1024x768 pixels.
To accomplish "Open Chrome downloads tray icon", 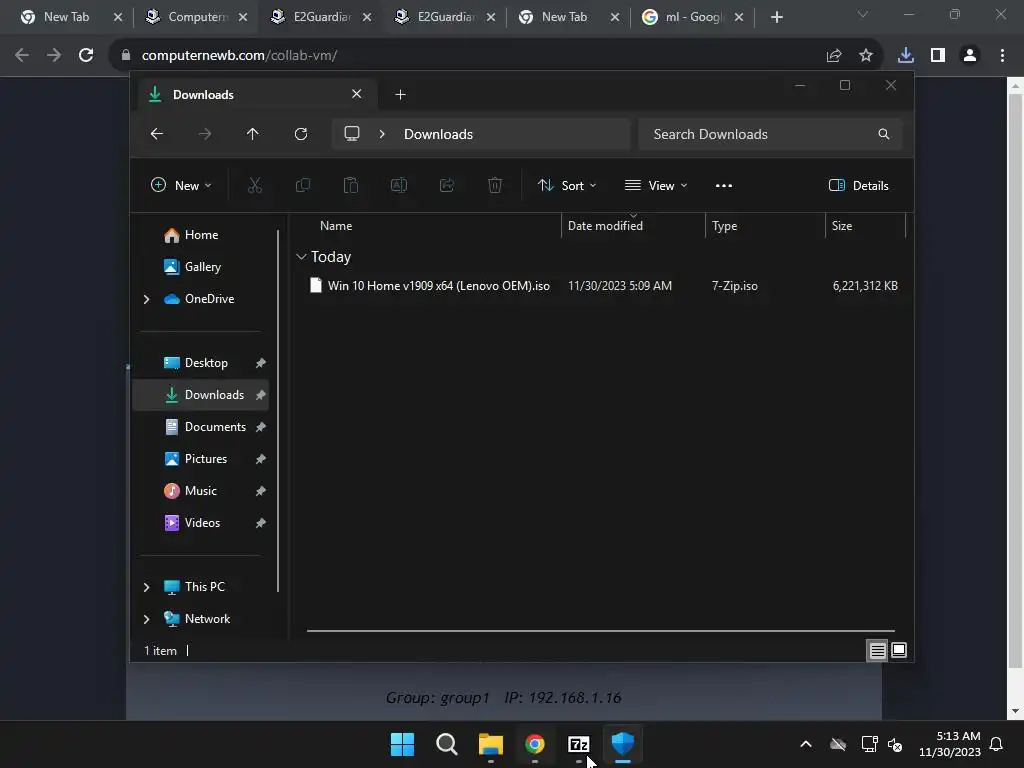I will coord(906,56).
